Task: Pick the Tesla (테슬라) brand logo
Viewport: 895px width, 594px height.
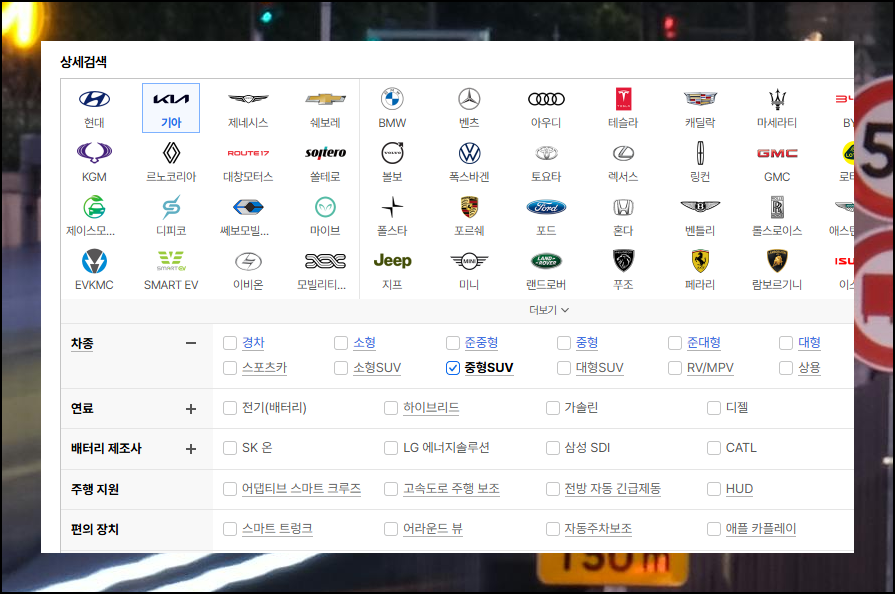Action: (623, 99)
